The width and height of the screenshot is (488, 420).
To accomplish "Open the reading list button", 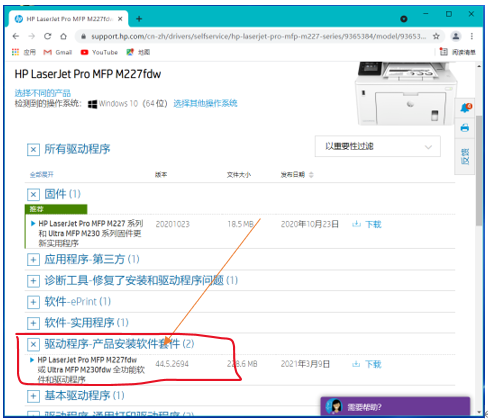I will tap(457, 52).
